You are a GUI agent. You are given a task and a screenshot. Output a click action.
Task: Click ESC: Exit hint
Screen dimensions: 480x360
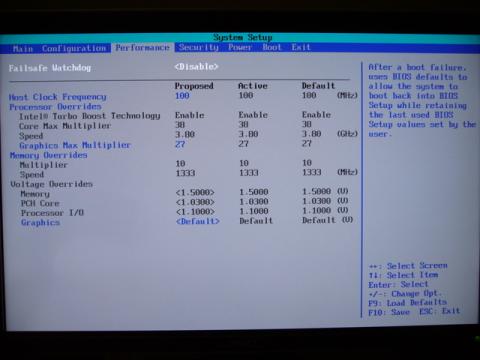(440, 311)
